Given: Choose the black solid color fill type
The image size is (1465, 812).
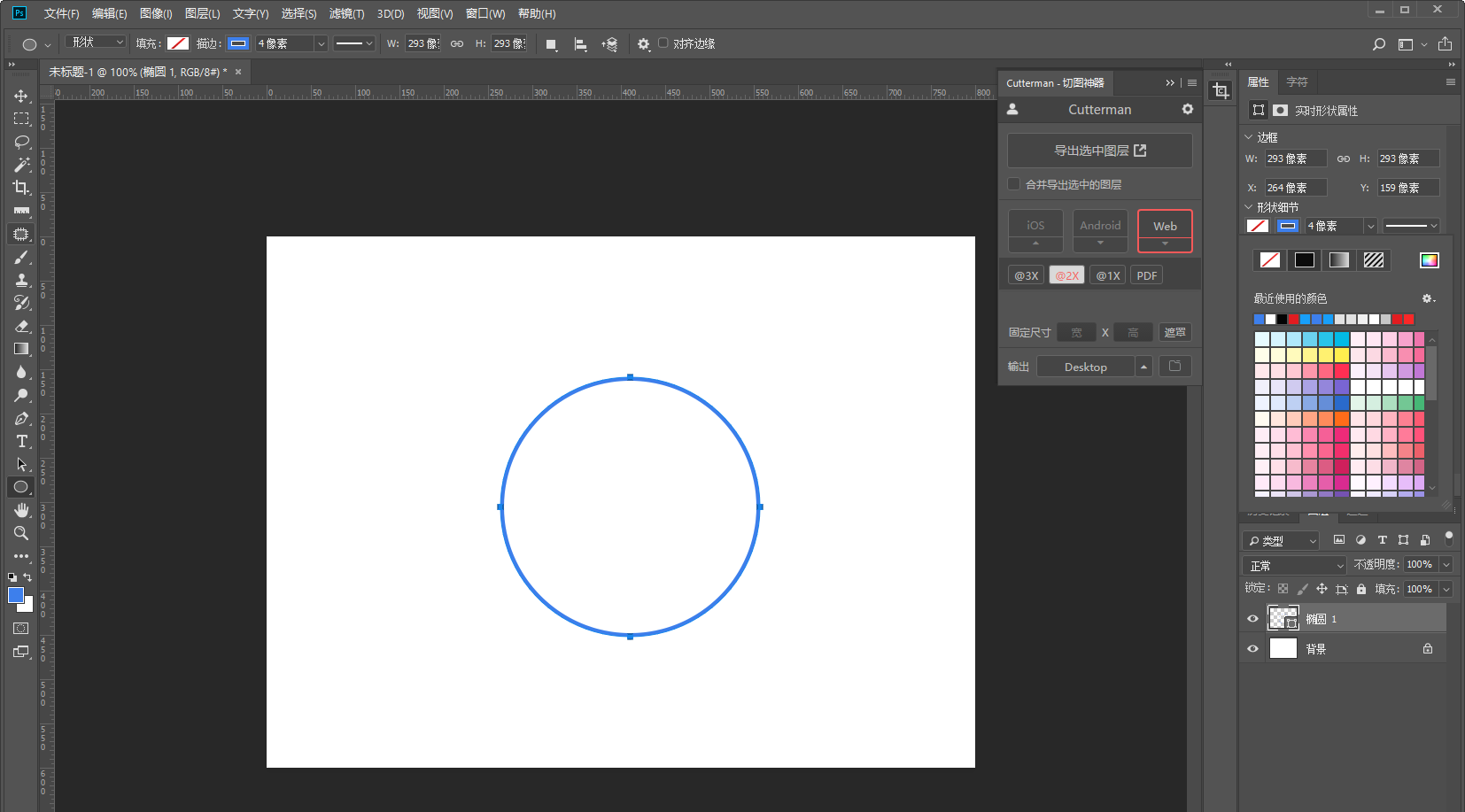Looking at the screenshot, I should (x=1304, y=259).
